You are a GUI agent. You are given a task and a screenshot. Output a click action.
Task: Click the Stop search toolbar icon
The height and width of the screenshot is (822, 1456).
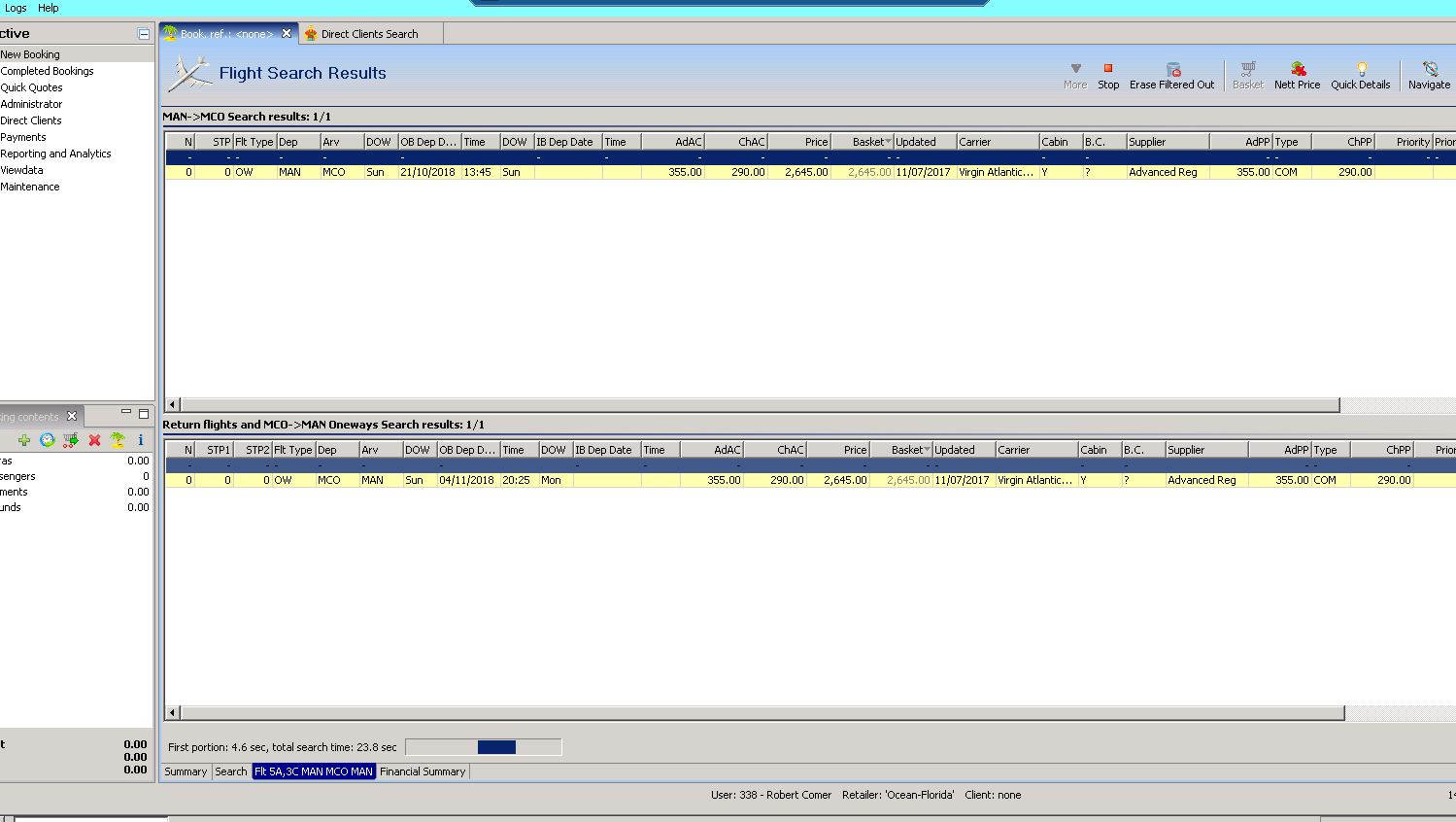point(1107,69)
